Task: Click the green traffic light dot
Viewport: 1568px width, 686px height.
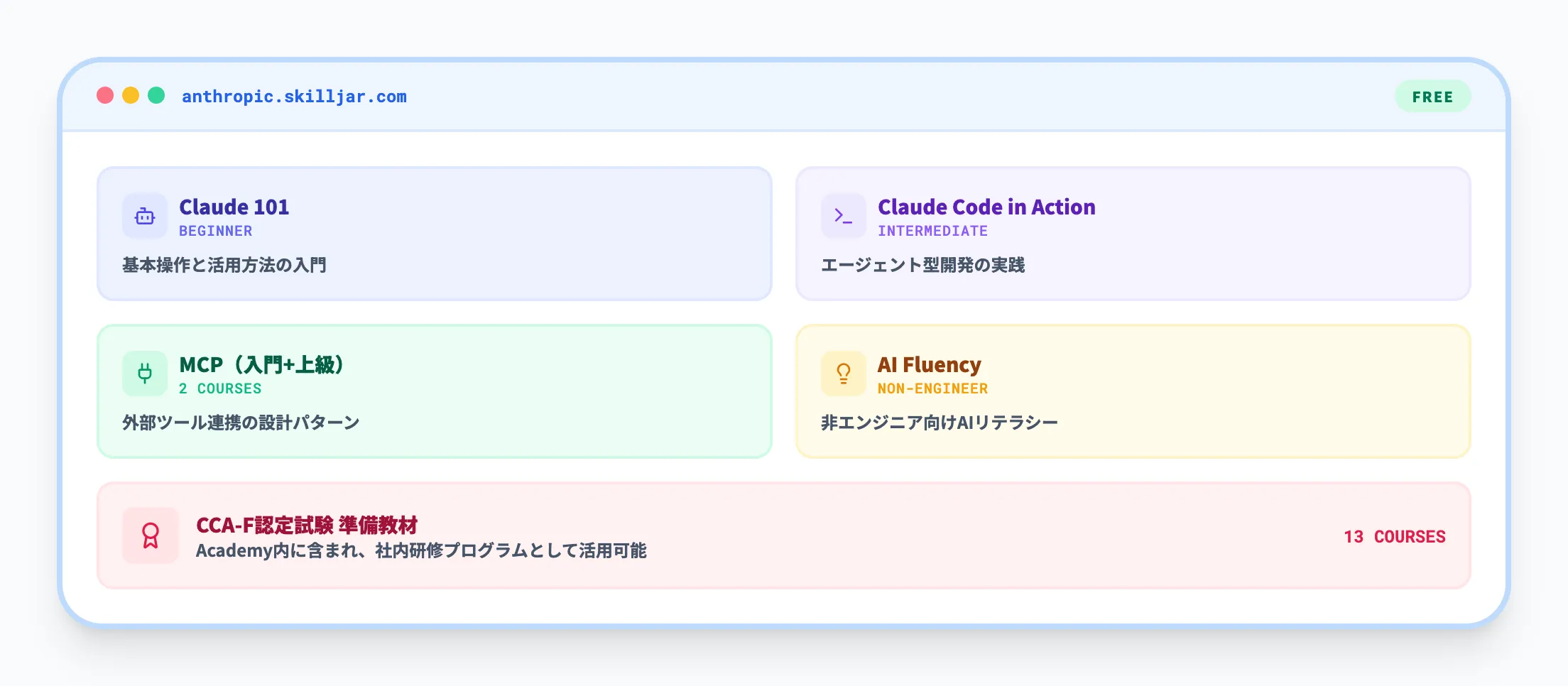Action: coord(156,94)
